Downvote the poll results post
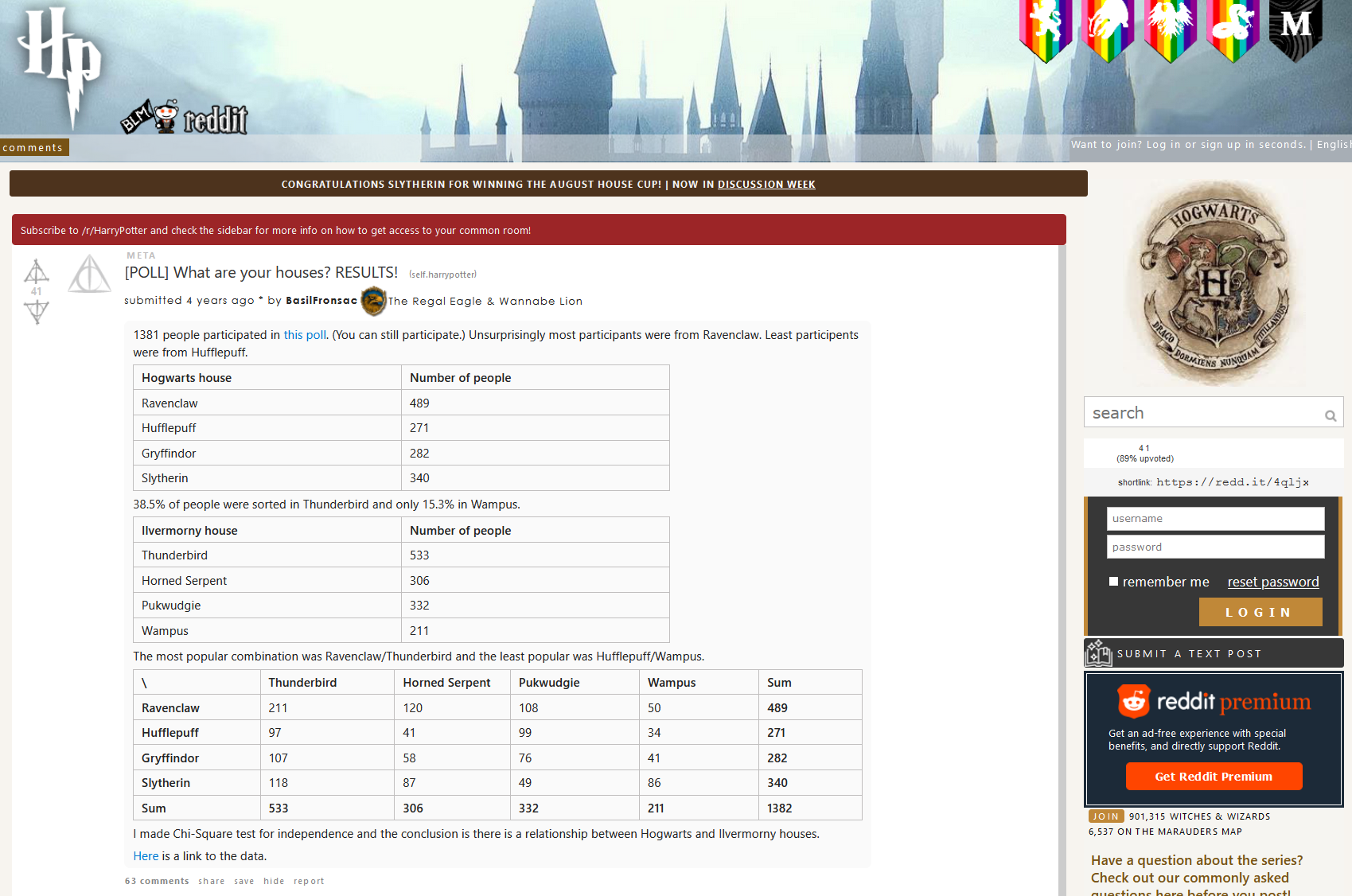1352x896 pixels. (x=36, y=311)
